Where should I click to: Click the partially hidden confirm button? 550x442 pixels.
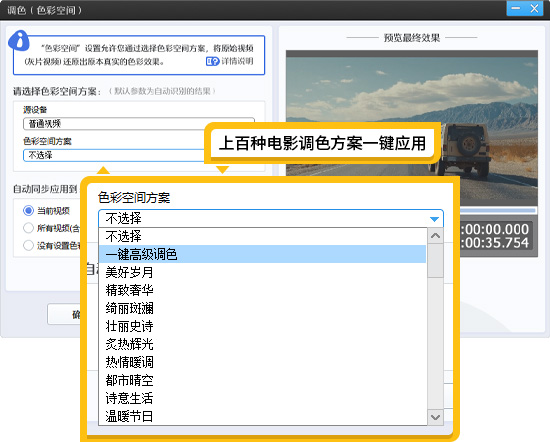click(65, 314)
